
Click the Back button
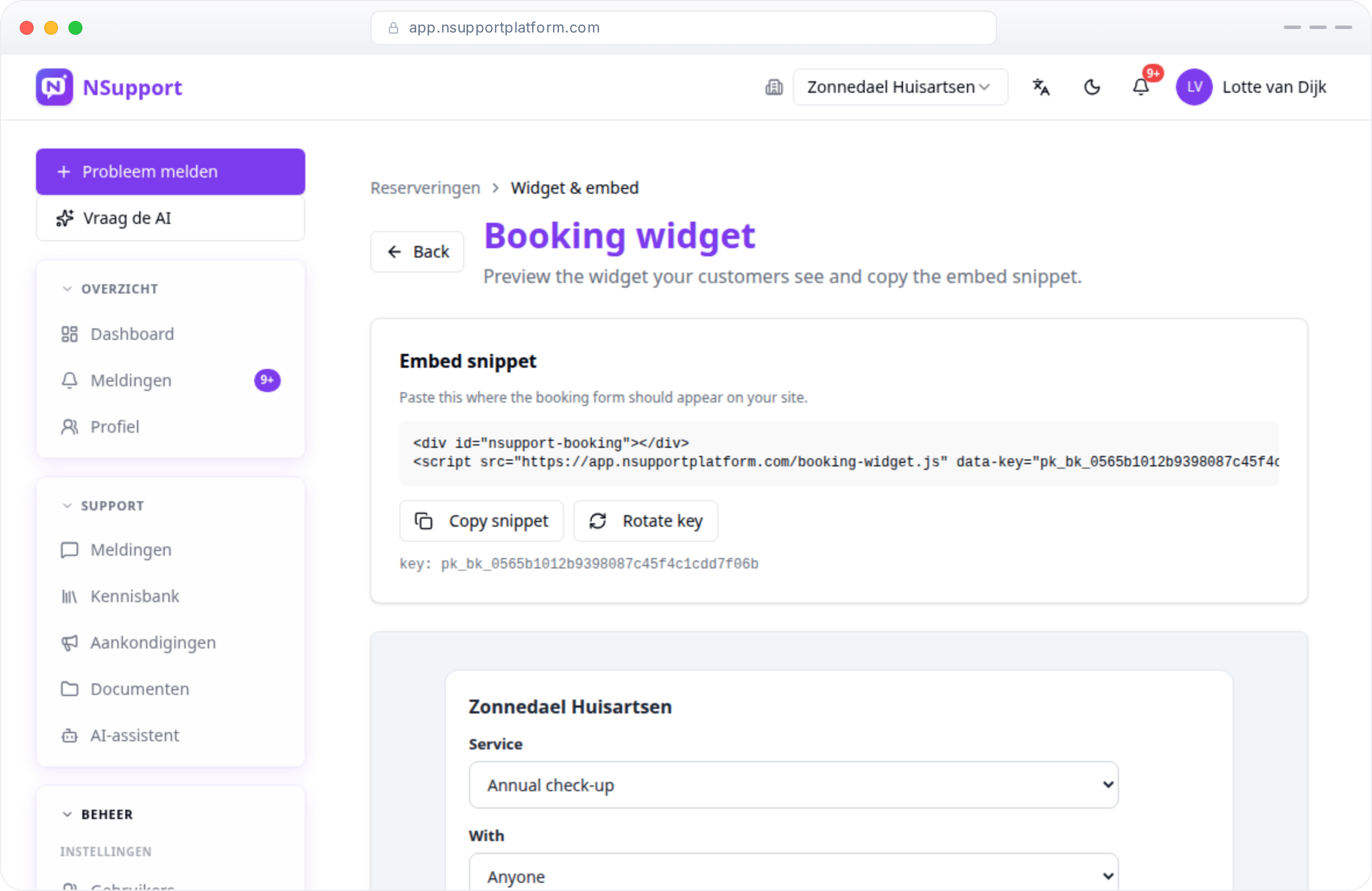pos(417,252)
